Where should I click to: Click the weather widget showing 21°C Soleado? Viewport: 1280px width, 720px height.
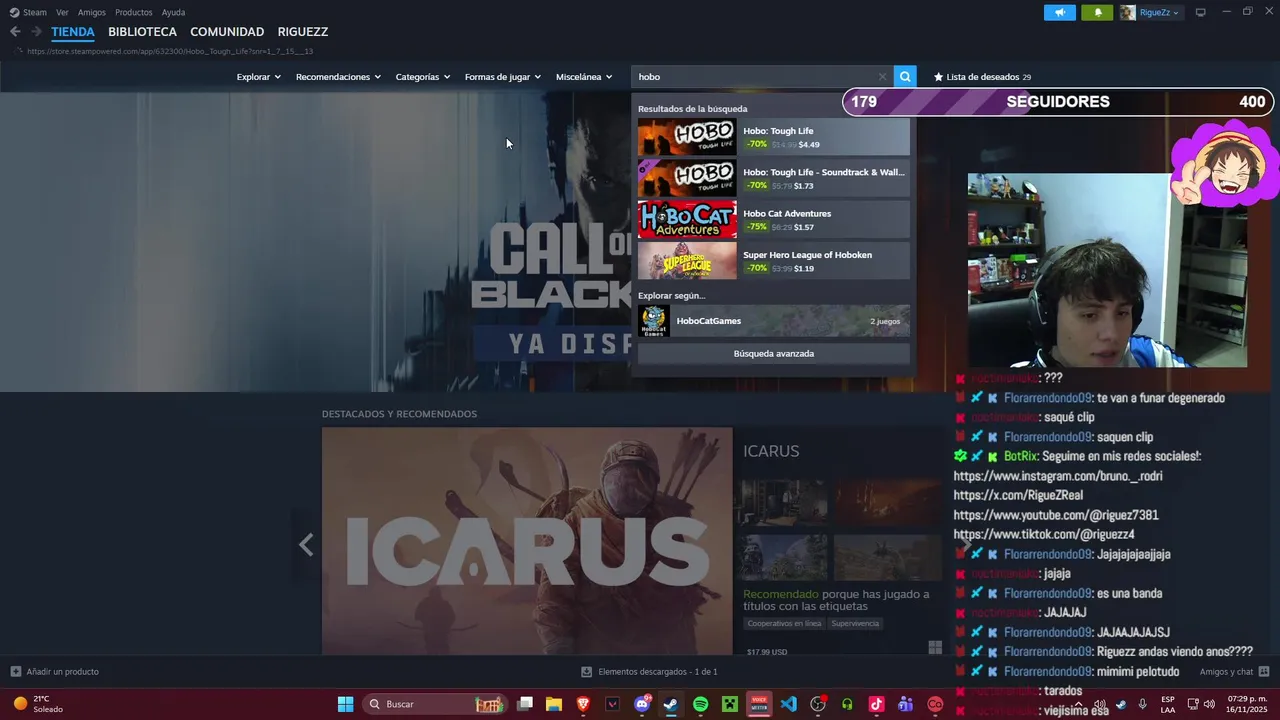tap(38, 704)
